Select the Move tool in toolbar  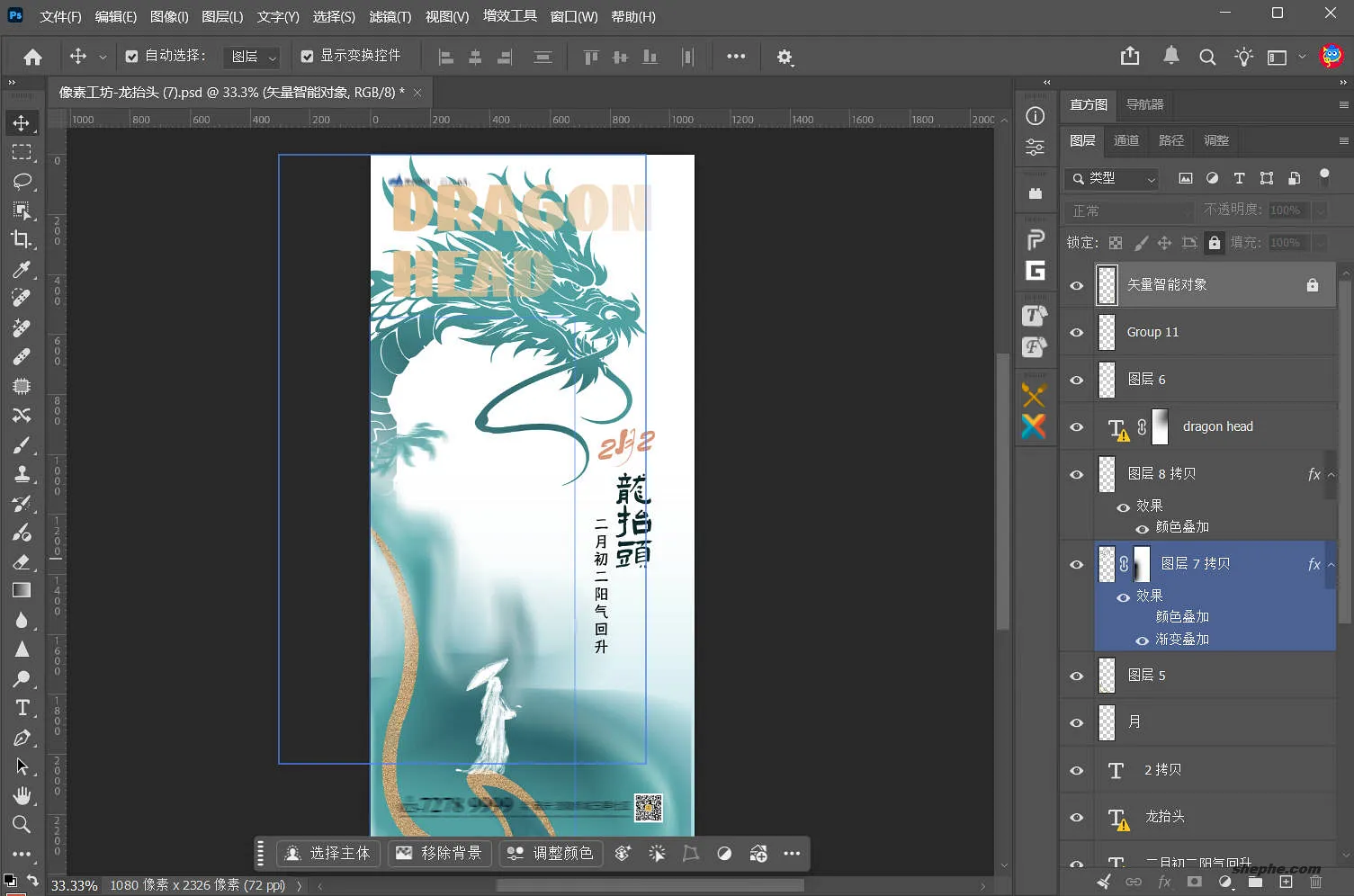pyautogui.click(x=22, y=122)
